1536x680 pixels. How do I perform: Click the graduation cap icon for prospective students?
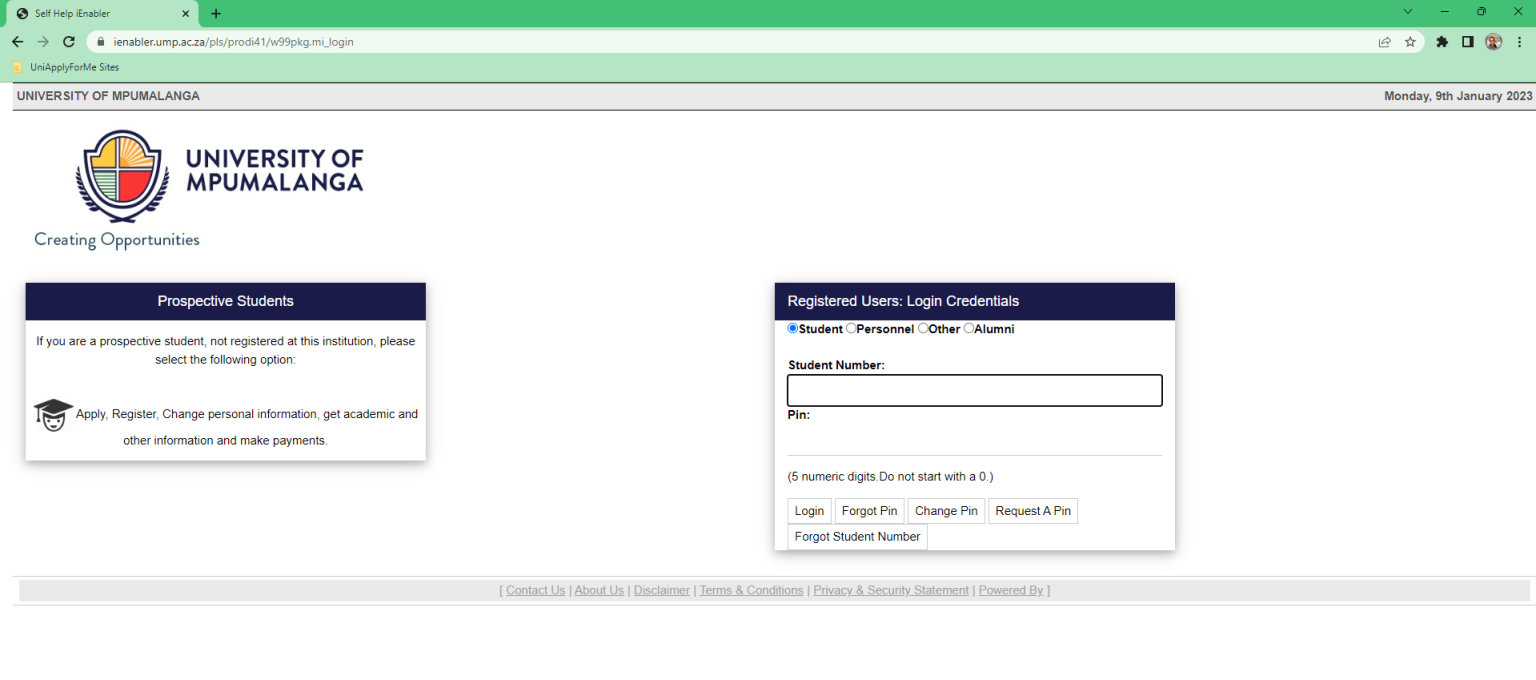point(52,414)
